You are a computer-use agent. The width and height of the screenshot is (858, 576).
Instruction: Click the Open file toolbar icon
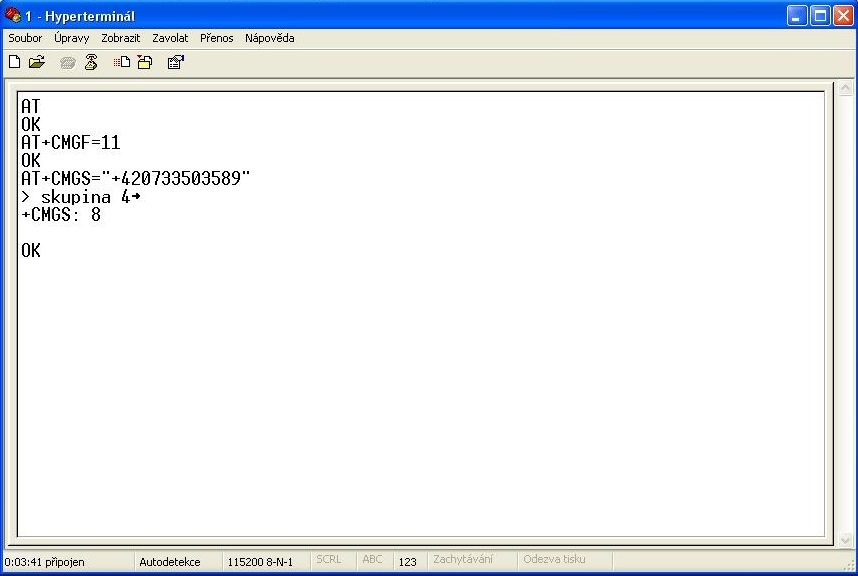click(x=37, y=62)
